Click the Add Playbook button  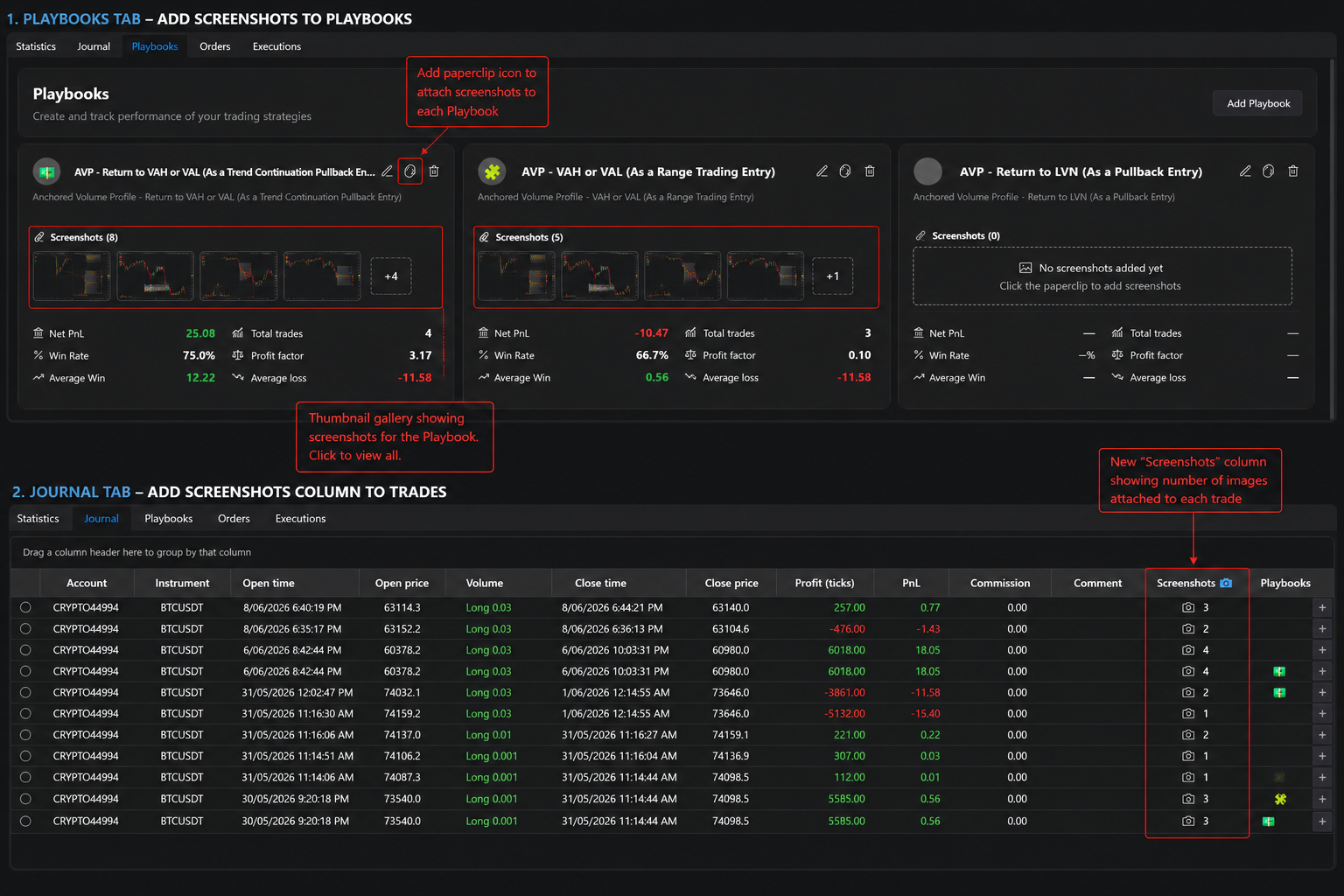coord(1258,103)
